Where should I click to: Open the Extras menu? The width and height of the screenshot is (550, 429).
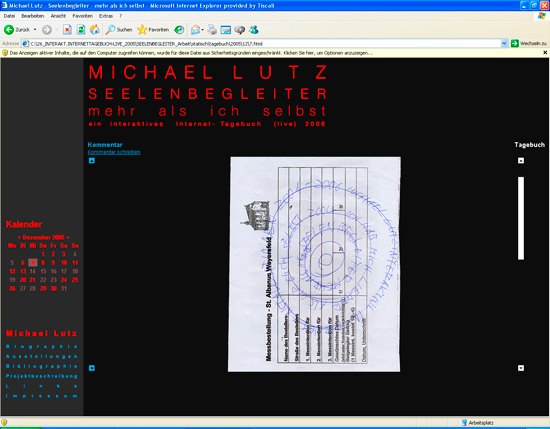[x=106, y=16]
